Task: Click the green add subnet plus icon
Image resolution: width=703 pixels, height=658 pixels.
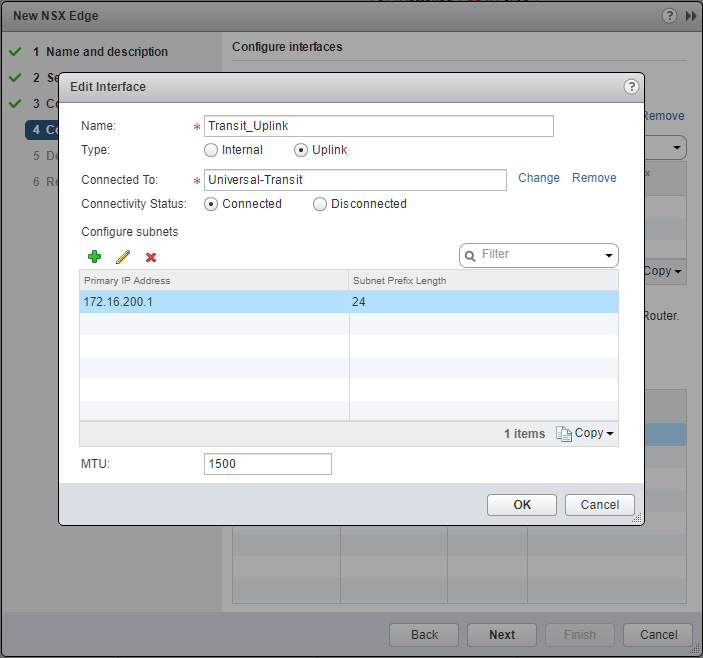Action: tap(95, 257)
